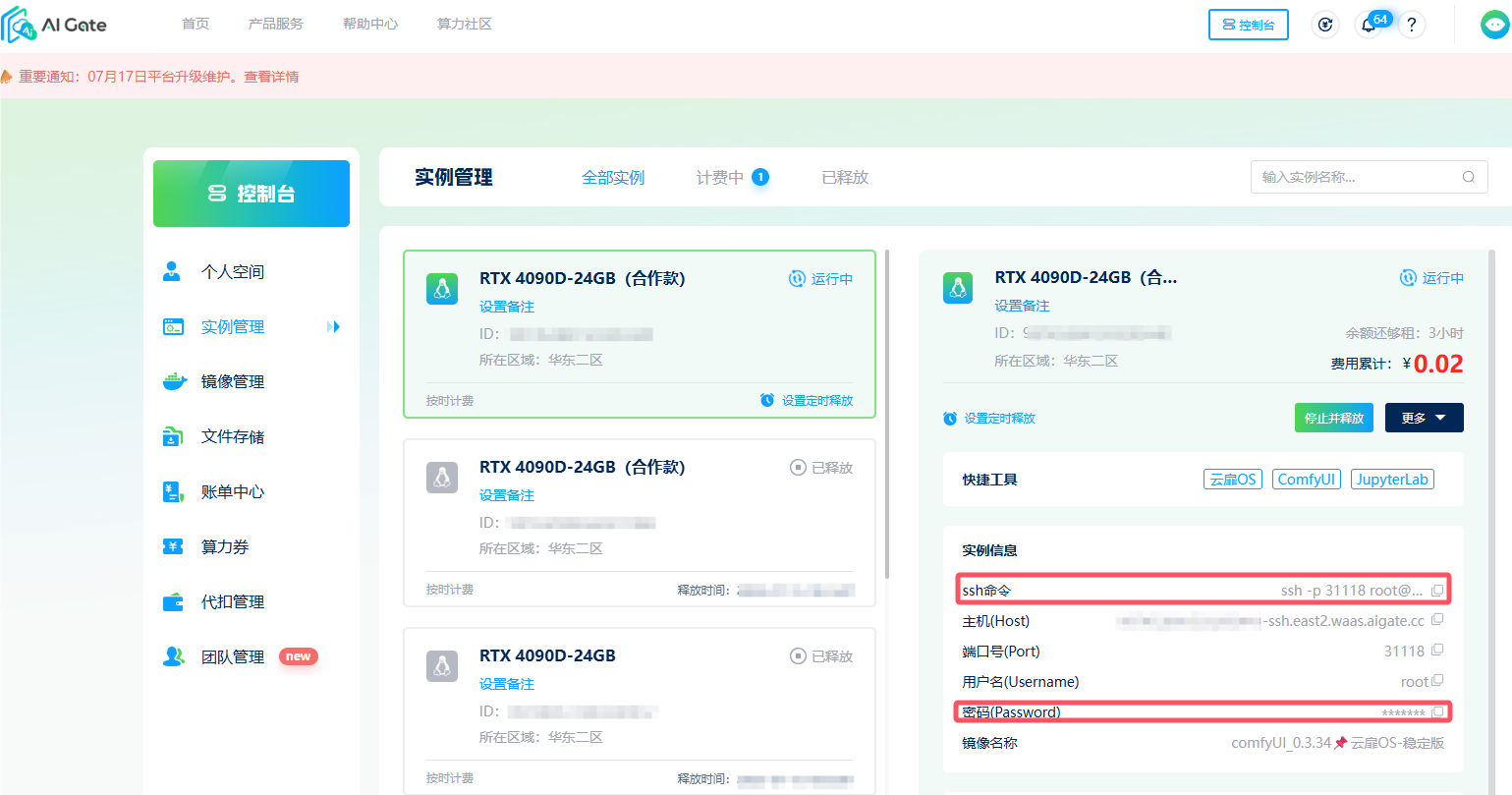
Task: Click the currency recharge icon in the header
Action: [1324, 25]
